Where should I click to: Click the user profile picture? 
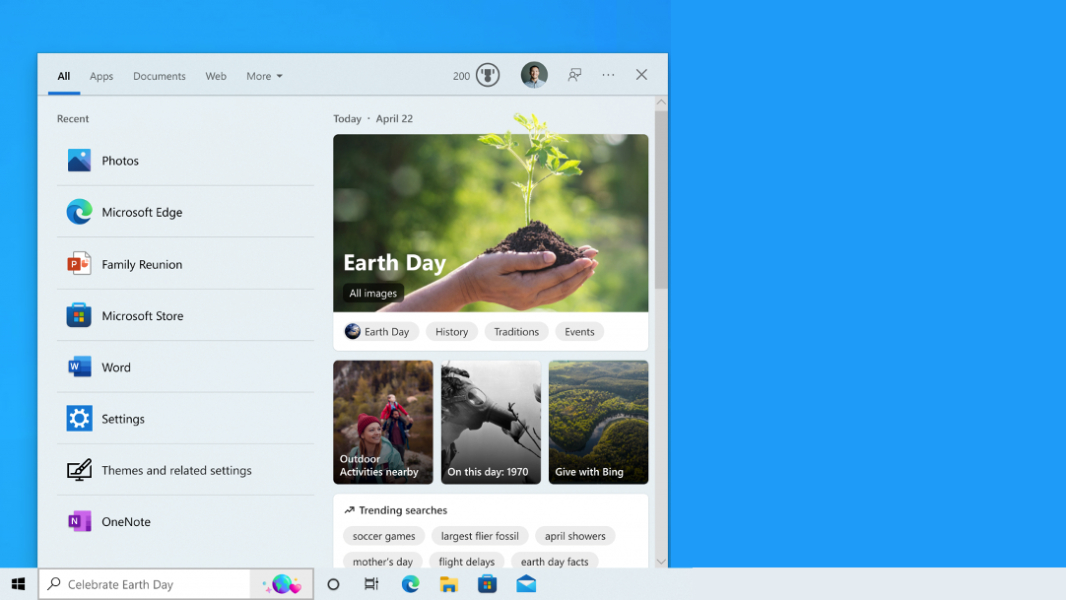[x=534, y=75]
